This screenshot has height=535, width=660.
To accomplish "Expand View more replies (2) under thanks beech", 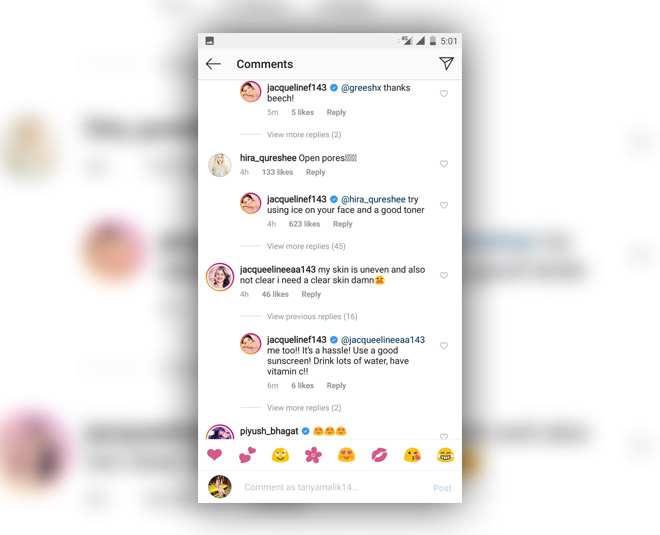I will [x=304, y=135].
